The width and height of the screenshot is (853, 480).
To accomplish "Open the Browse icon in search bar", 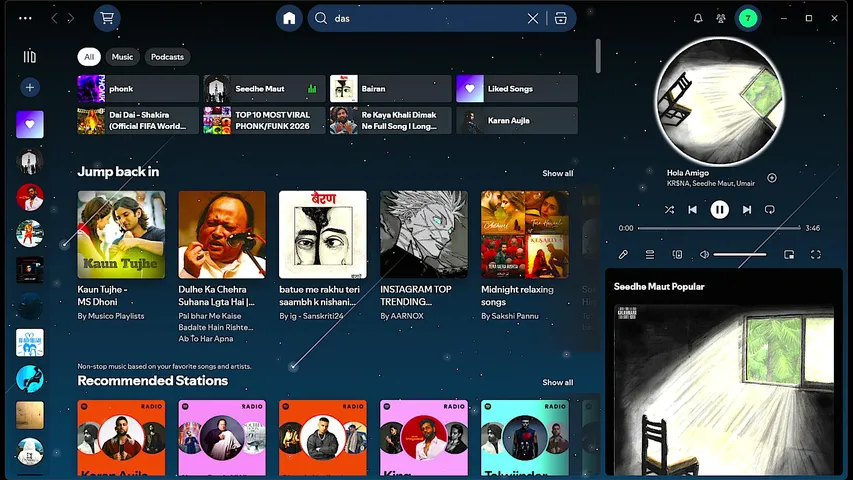I will tap(560, 18).
